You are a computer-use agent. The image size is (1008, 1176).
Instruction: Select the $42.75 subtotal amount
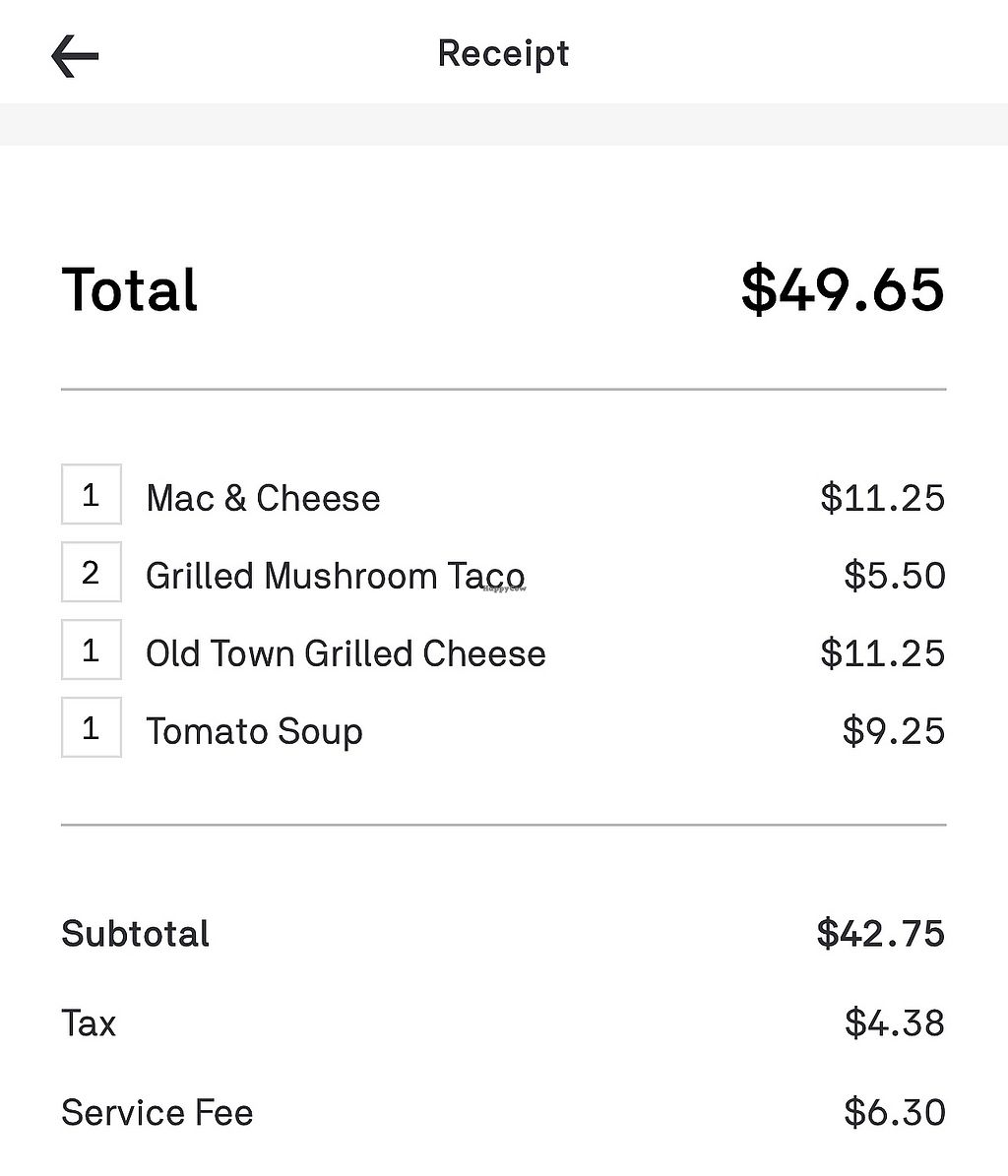point(880,934)
